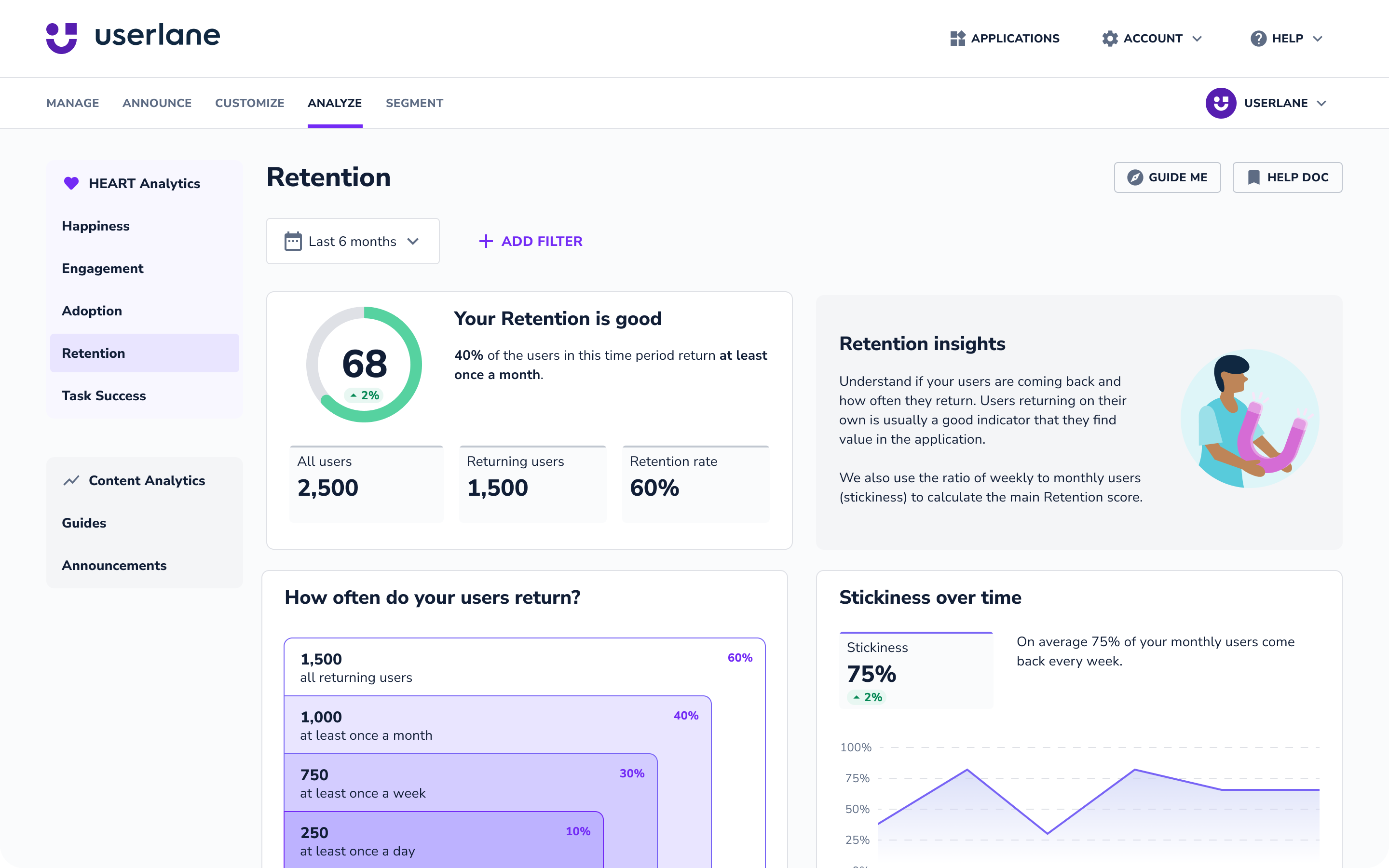The image size is (1389, 868).
Task: Click the Content Analytics icon in sidebar
Action: (70, 480)
